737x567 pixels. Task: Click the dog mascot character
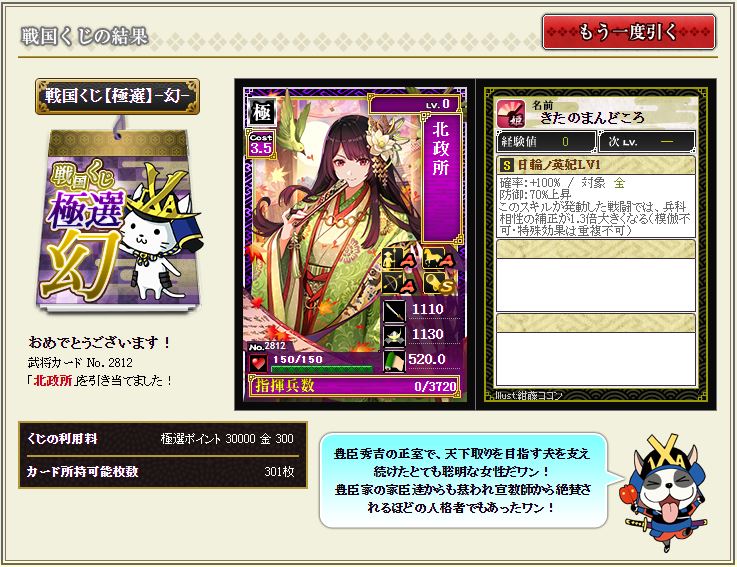[665, 492]
